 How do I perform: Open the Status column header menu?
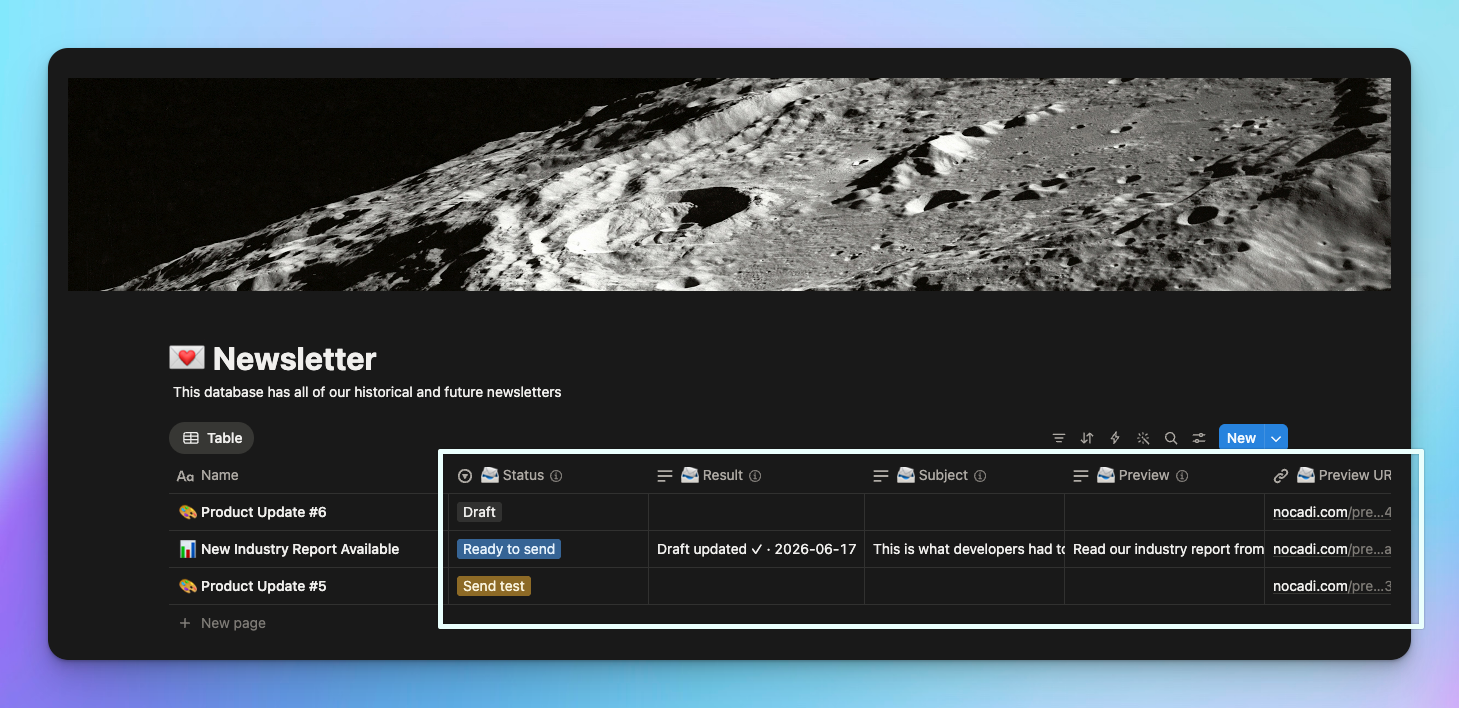pos(548,476)
